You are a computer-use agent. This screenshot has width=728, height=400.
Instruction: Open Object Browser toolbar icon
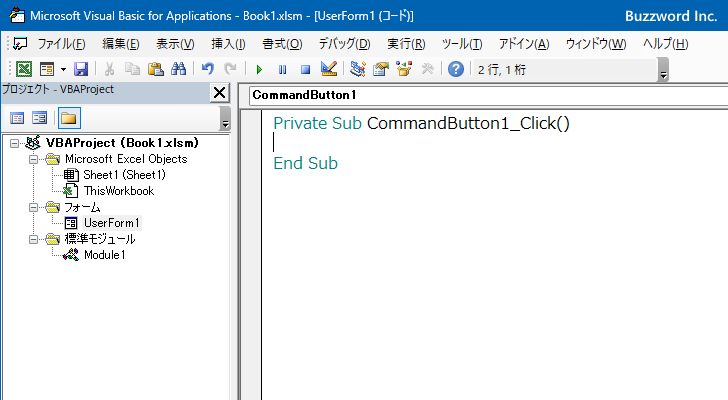[404, 69]
